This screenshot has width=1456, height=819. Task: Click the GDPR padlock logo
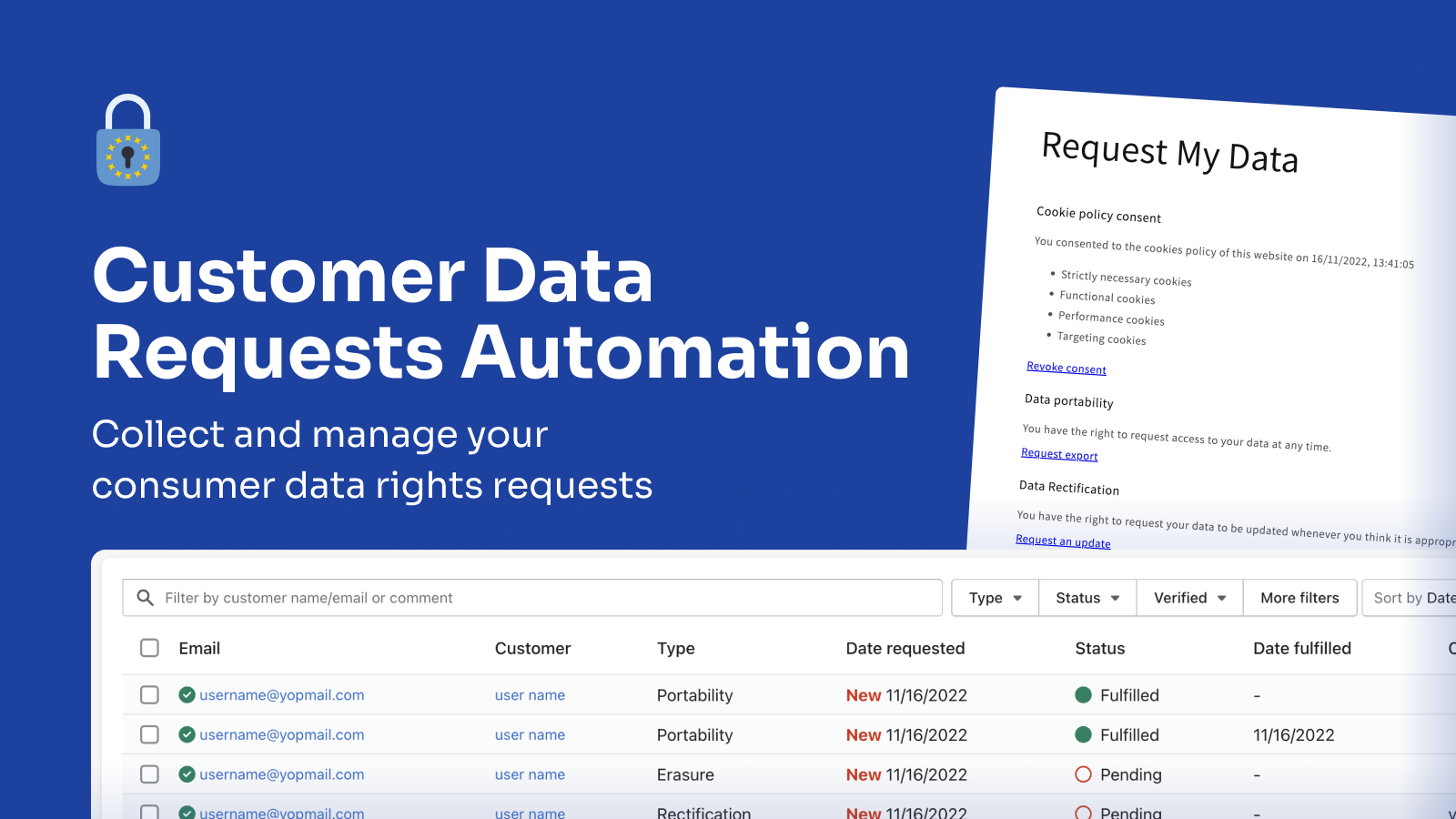coord(127,141)
